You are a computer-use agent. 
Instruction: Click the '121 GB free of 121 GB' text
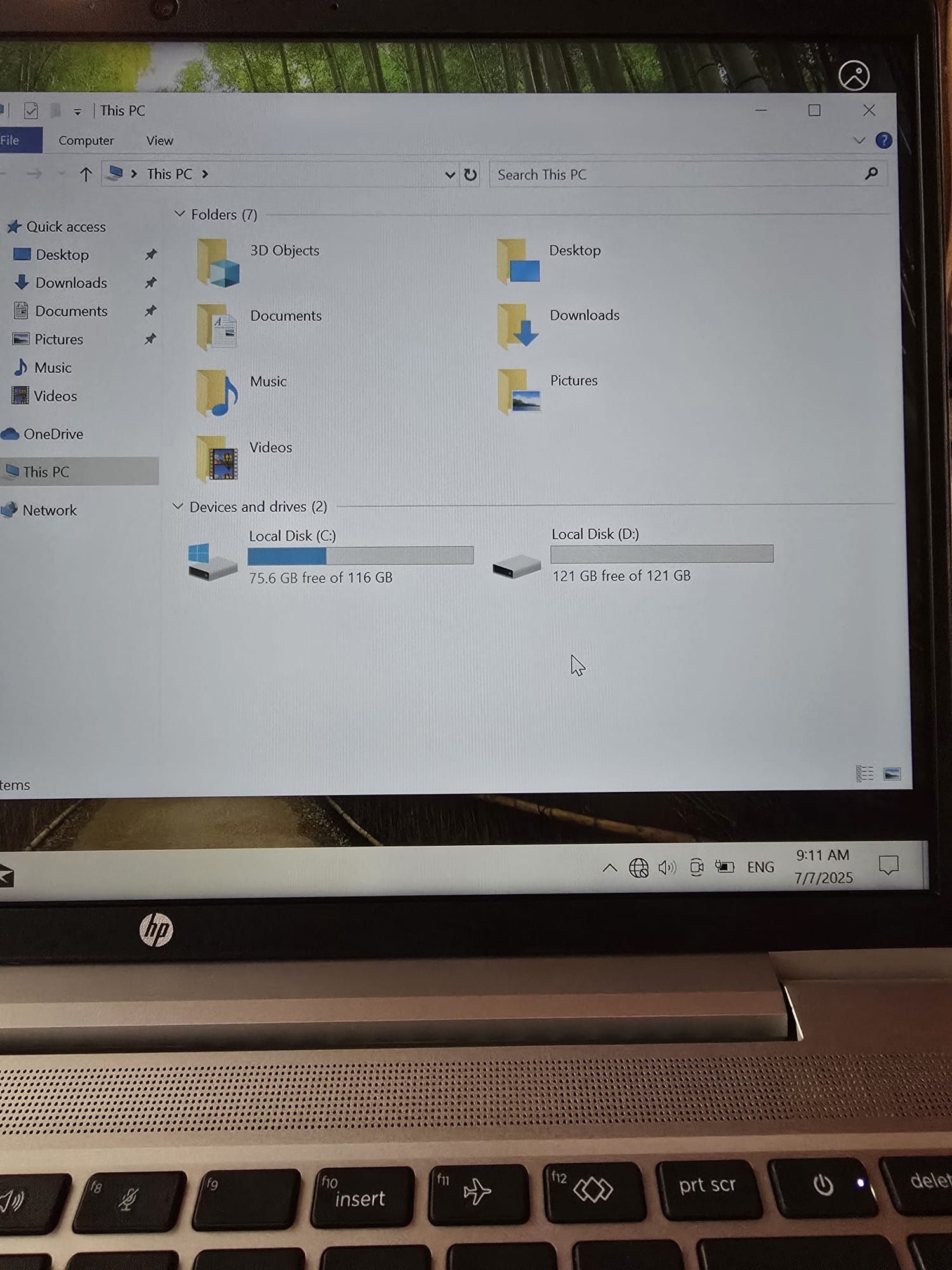pyautogui.click(x=621, y=576)
